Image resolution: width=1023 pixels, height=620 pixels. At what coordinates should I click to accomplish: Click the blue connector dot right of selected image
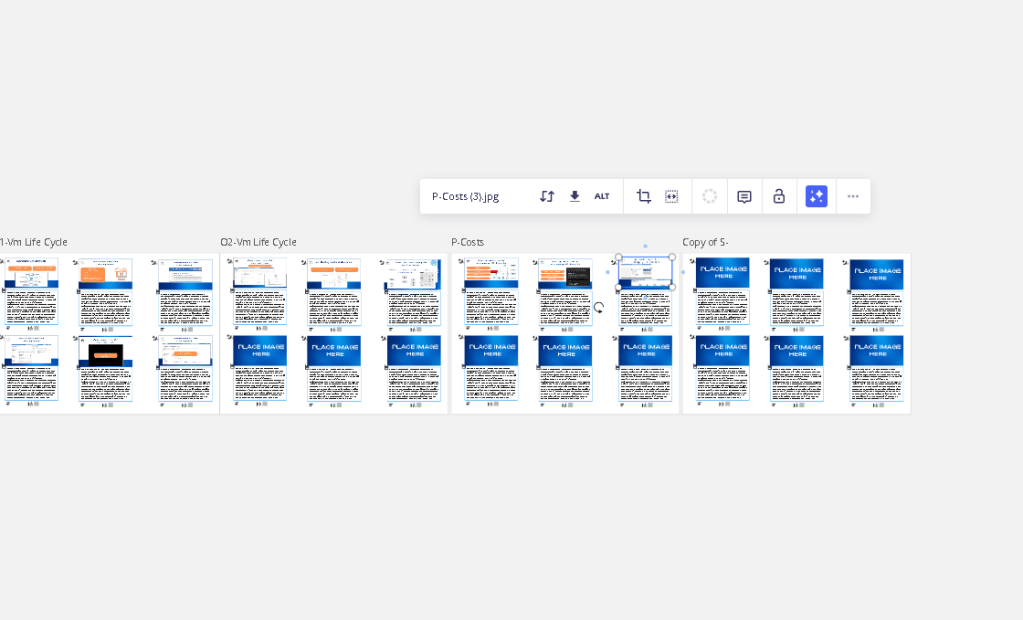[x=683, y=272]
